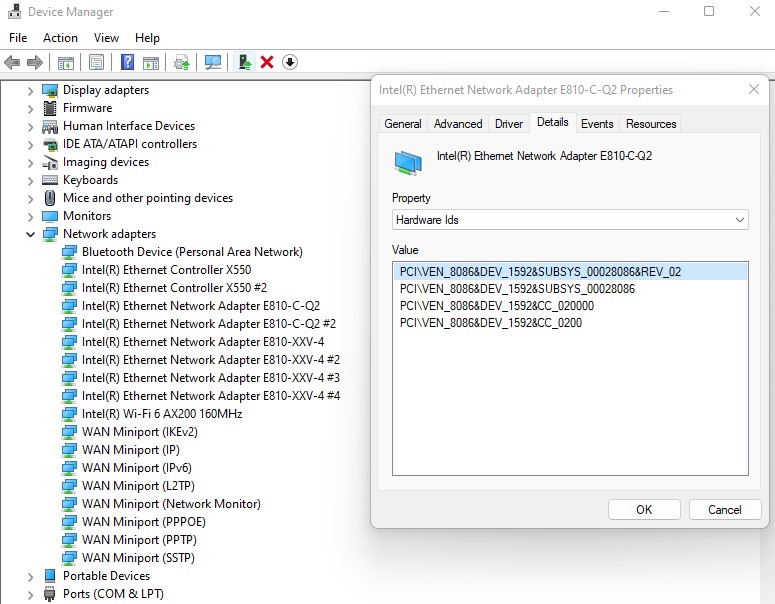Image resolution: width=775 pixels, height=604 pixels.
Task: Select the Details tab
Action: click(x=553, y=122)
